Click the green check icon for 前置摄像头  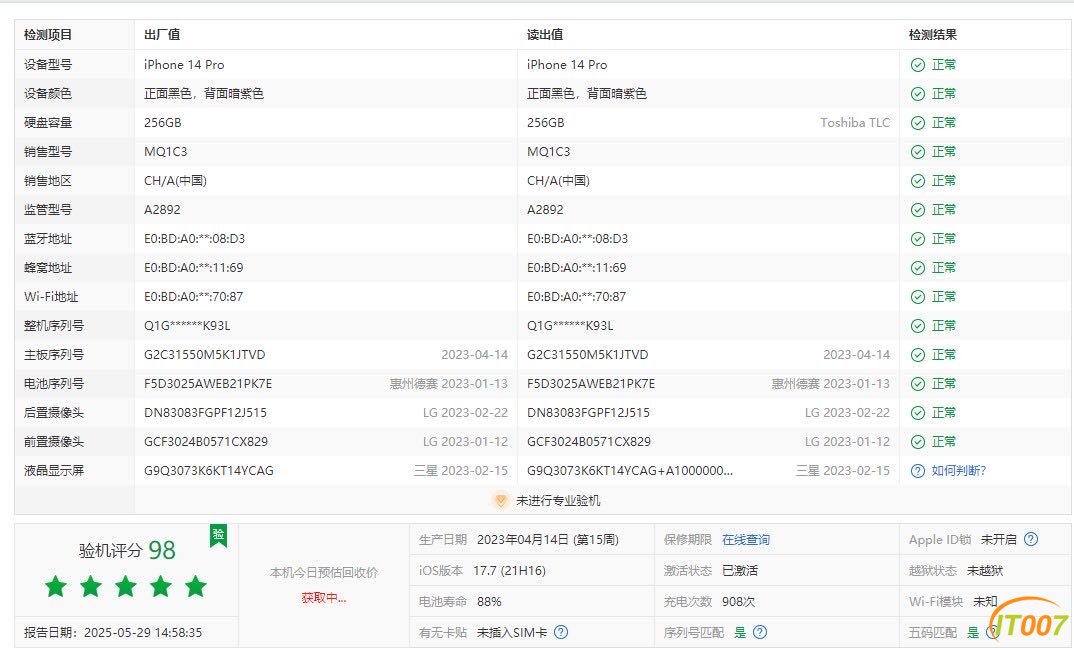pyautogui.click(x=918, y=442)
